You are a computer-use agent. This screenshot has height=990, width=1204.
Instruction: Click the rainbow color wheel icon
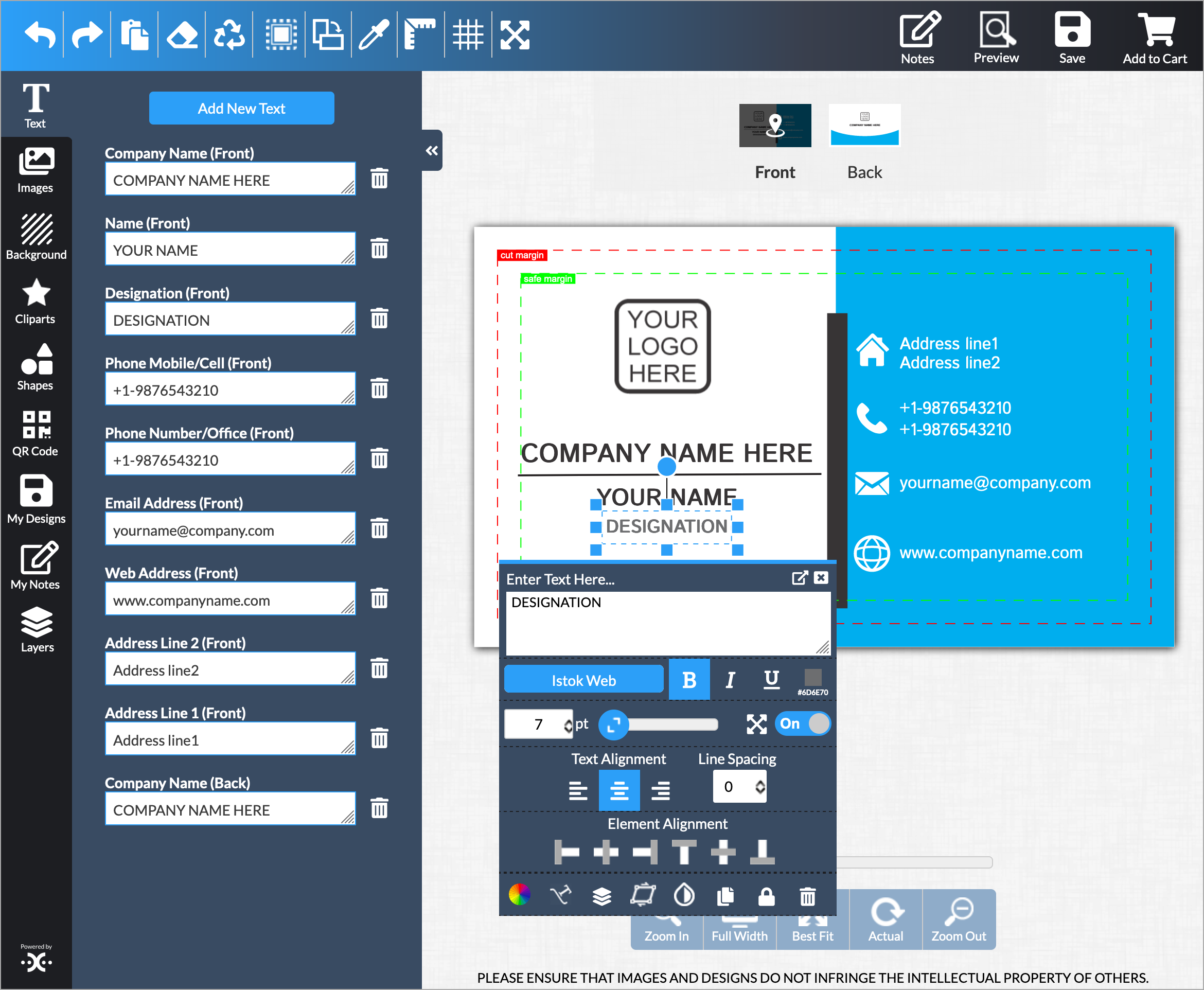[519, 895]
